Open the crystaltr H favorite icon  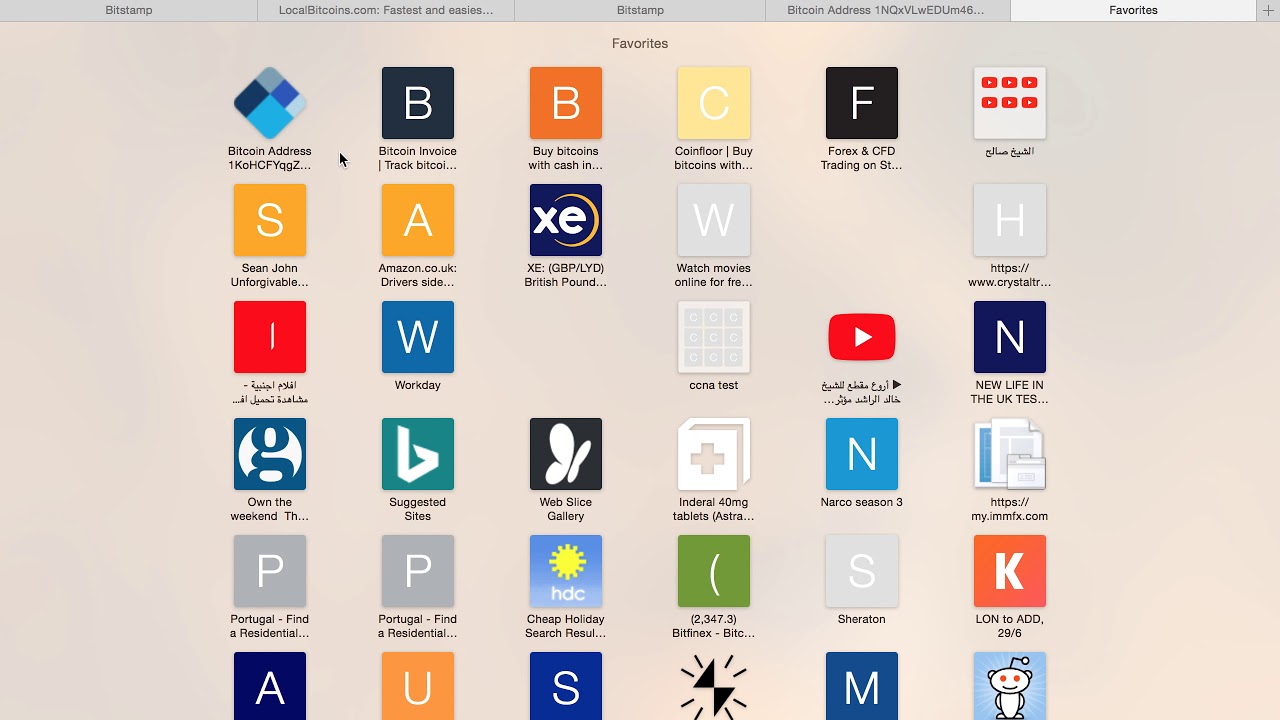(1010, 220)
